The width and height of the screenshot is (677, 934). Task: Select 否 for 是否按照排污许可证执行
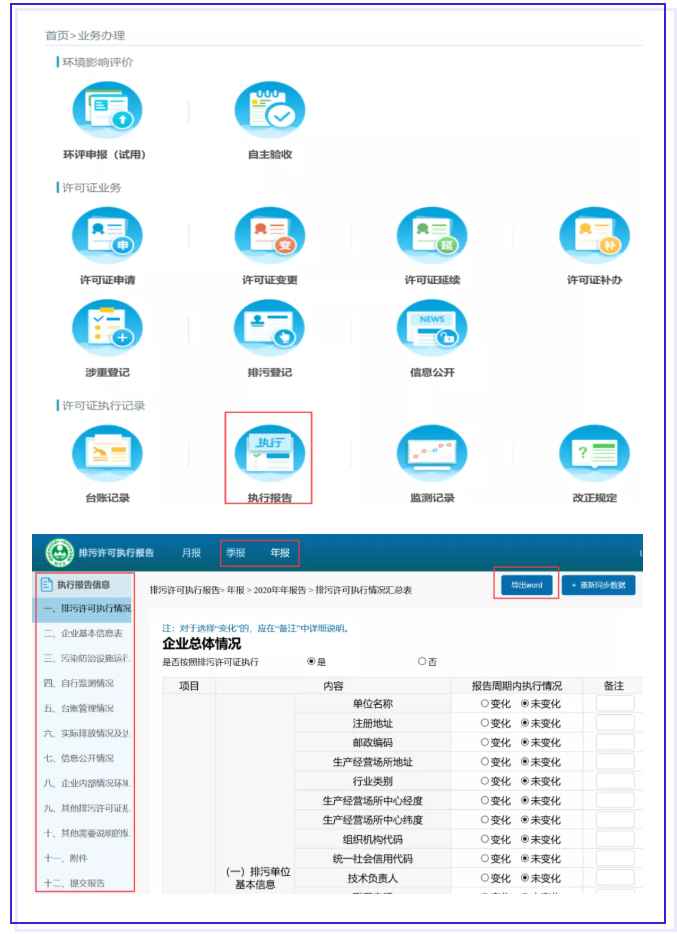click(x=423, y=662)
